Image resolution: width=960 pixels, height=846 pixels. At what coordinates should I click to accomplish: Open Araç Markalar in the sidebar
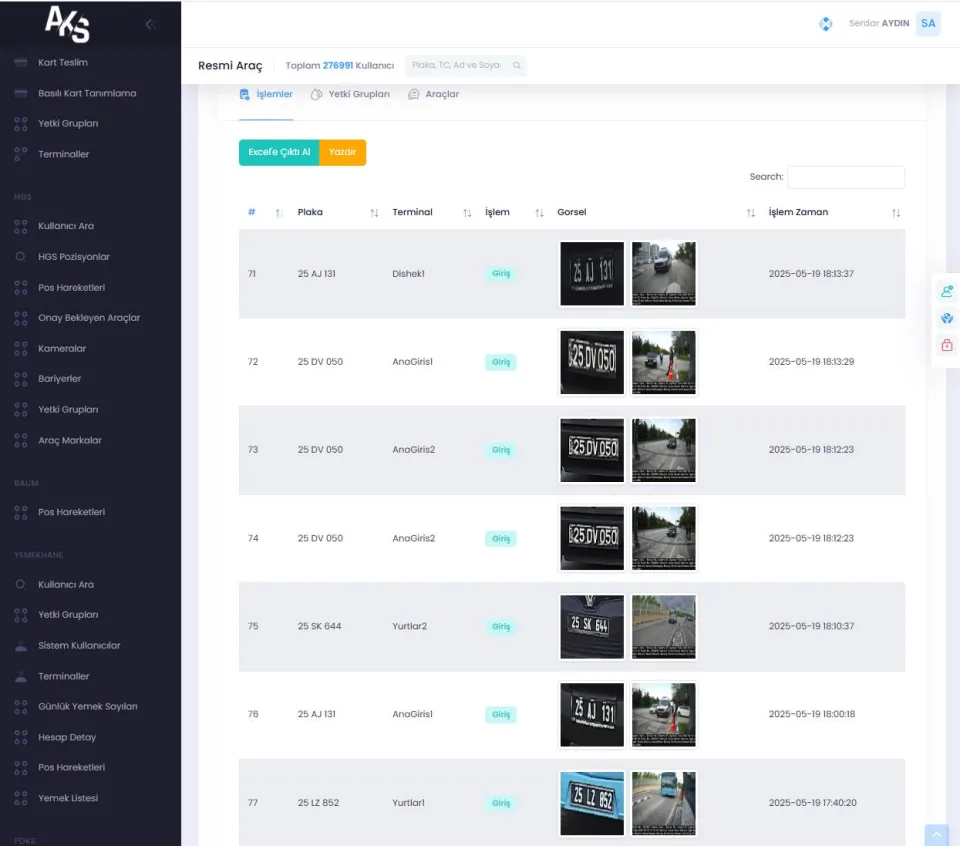70,440
